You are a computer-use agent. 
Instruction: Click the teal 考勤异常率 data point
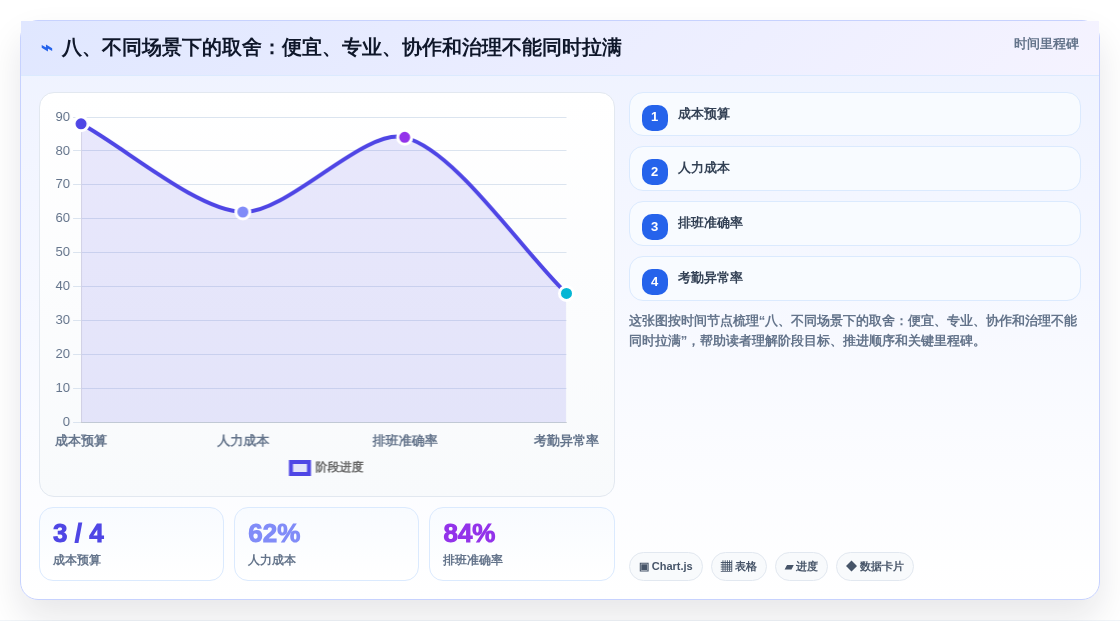[x=566, y=294]
